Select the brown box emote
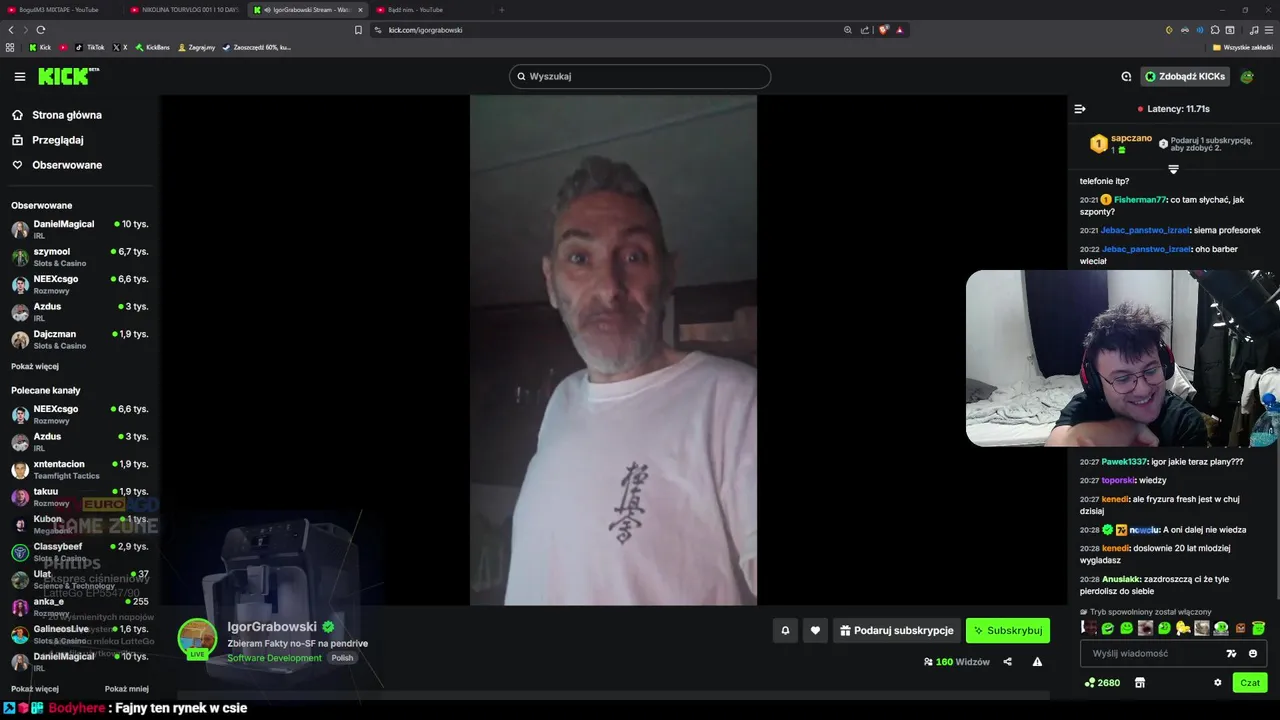 [1240, 628]
